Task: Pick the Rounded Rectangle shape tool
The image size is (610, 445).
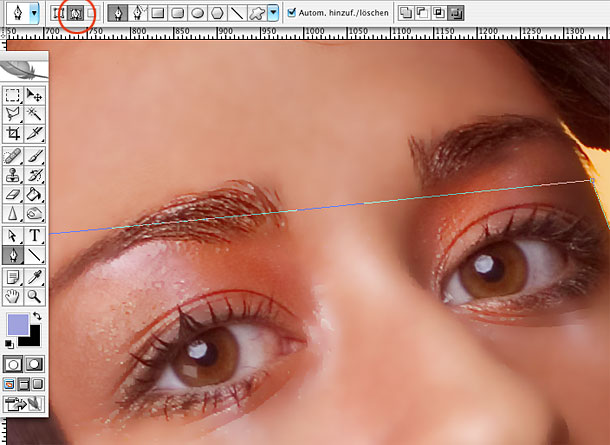Action: tap(177, 13)
